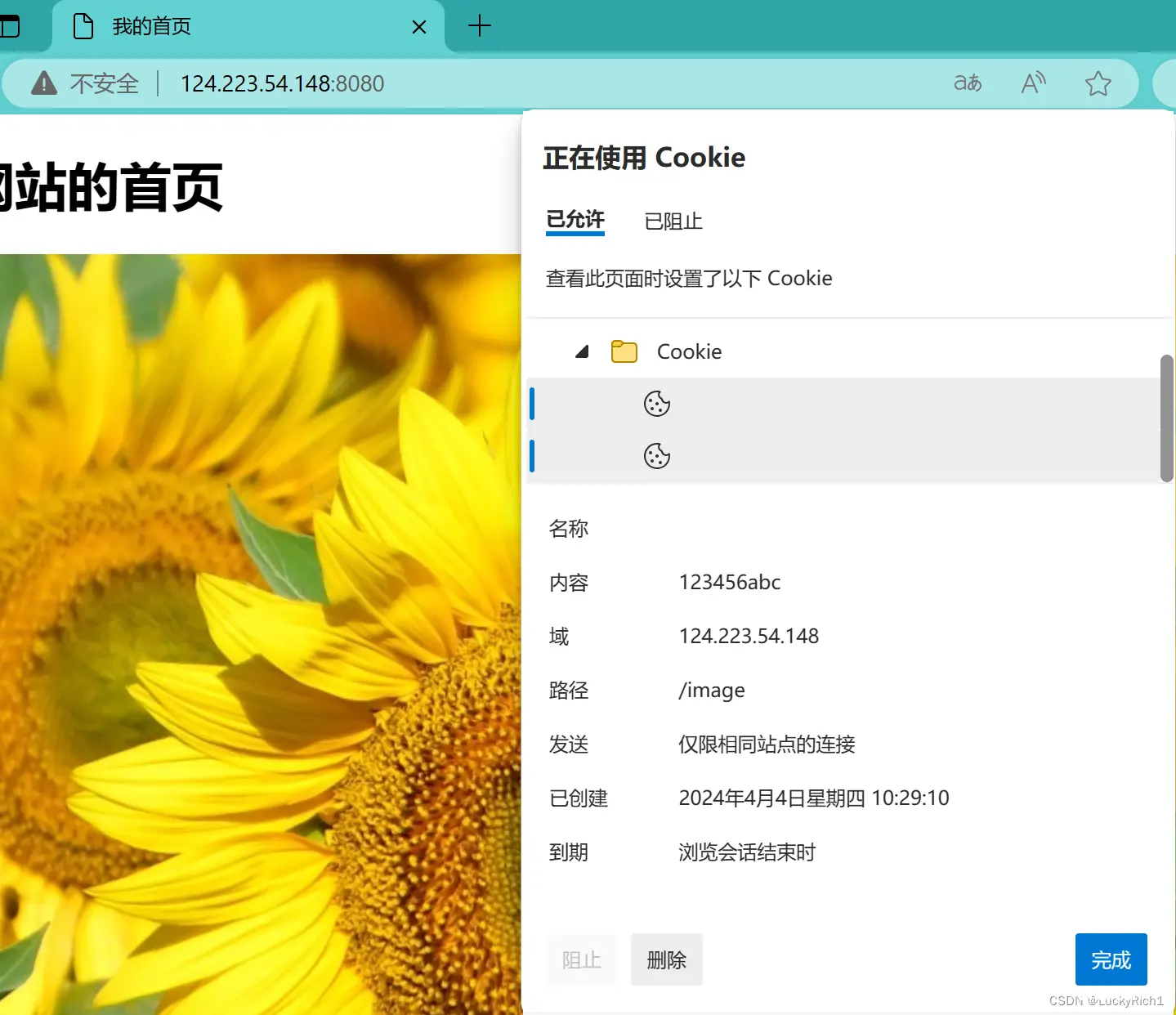Viewport: 1176px width, 1015px height.
Task: Activate the read aloud icon
Action: [1033, 83]
